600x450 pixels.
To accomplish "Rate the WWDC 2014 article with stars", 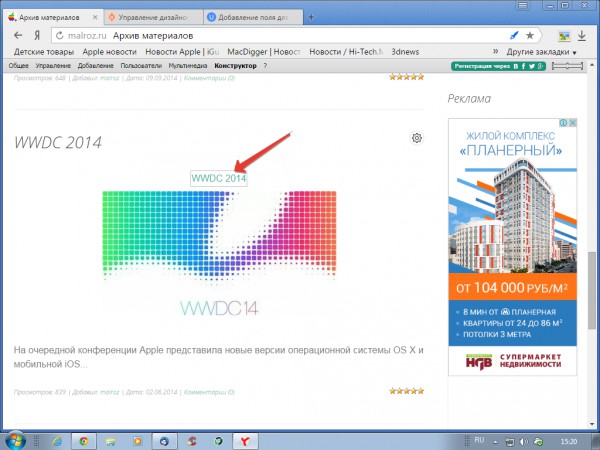I will tap(406, 391).
